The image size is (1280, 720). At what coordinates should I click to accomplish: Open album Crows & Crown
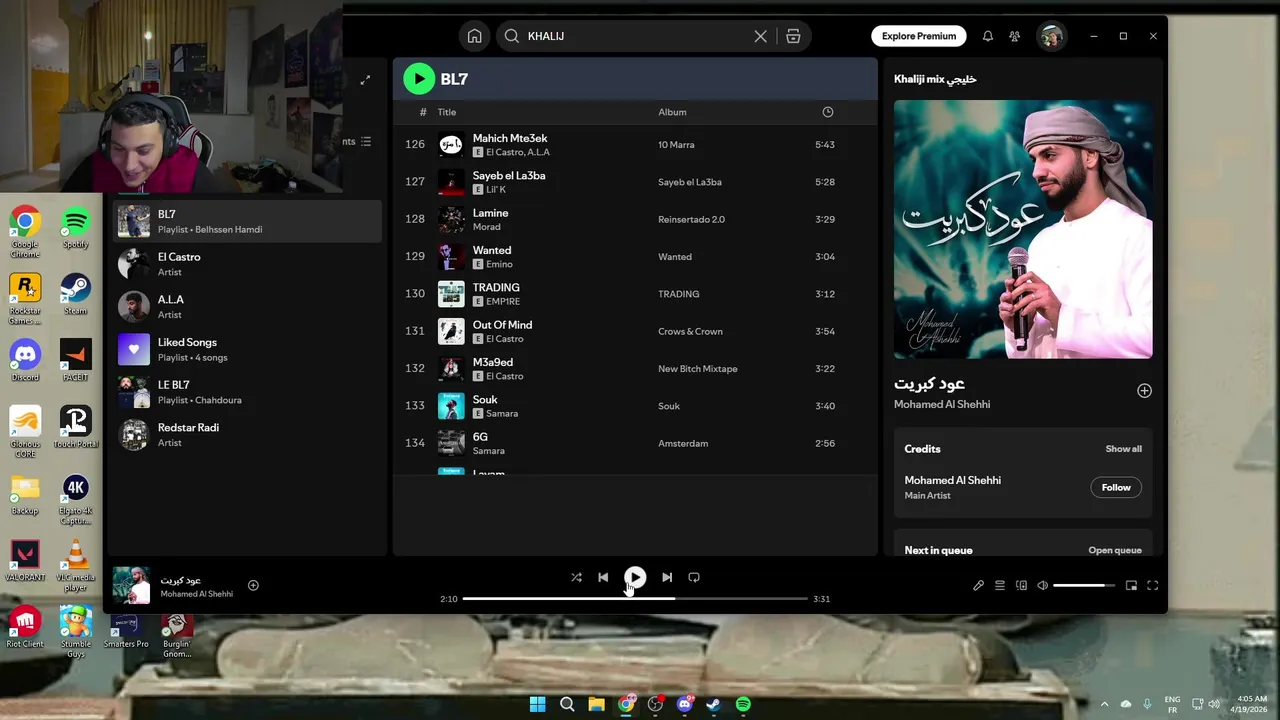[x=690, y=331]
